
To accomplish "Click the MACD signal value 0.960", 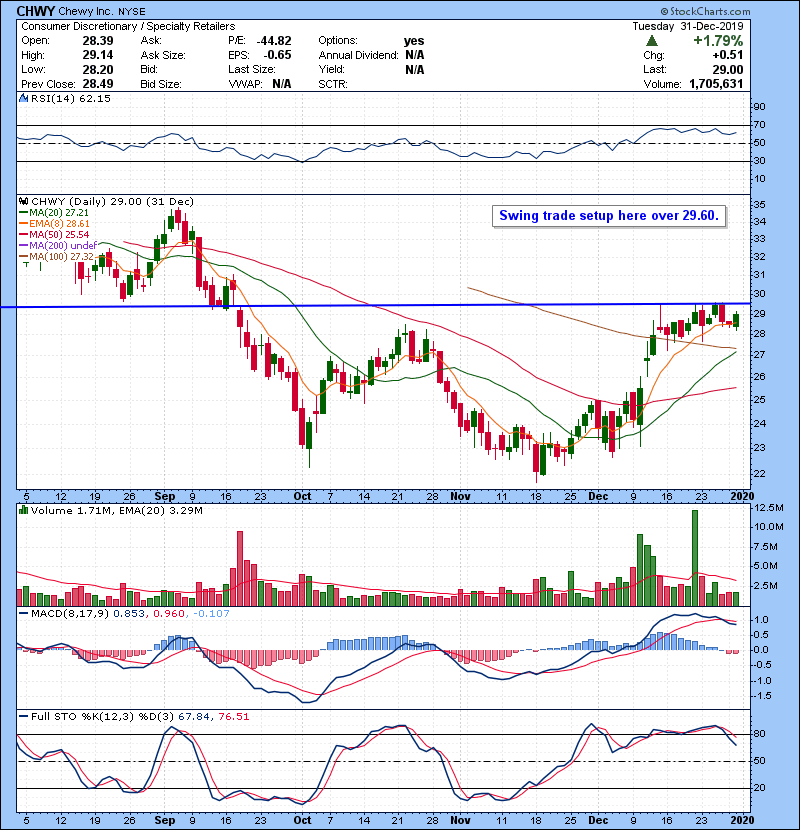I will point(169,614).
